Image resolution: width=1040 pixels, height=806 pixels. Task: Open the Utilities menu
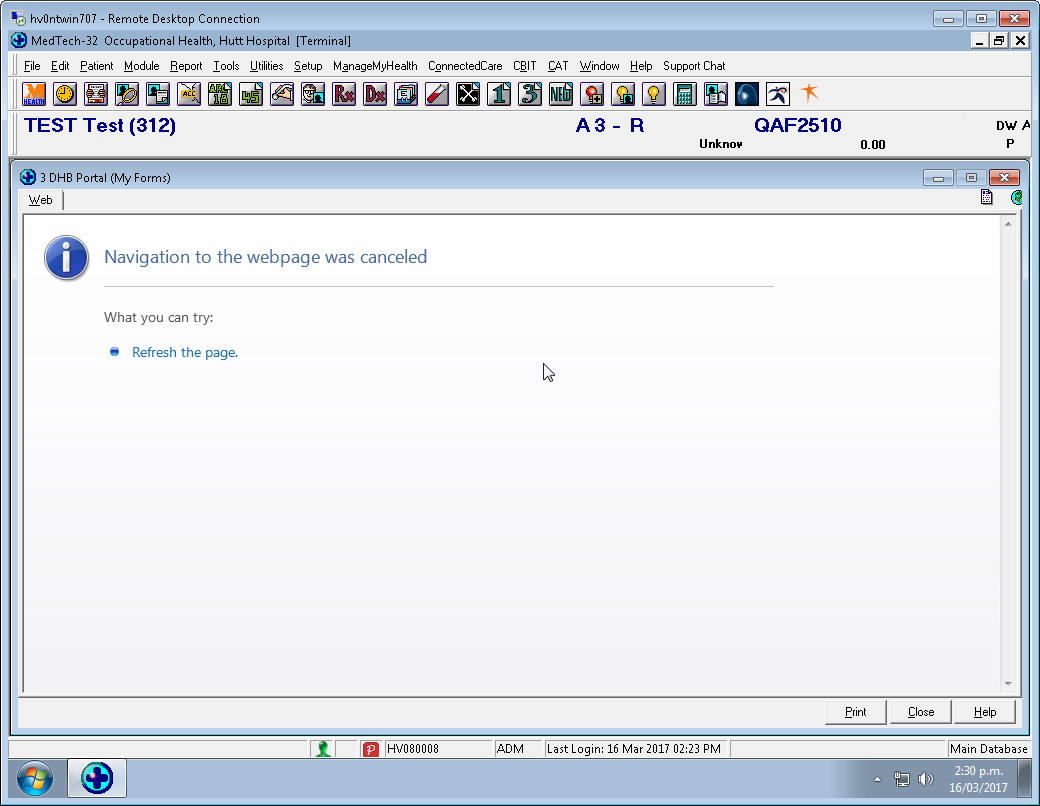[266, 66]
